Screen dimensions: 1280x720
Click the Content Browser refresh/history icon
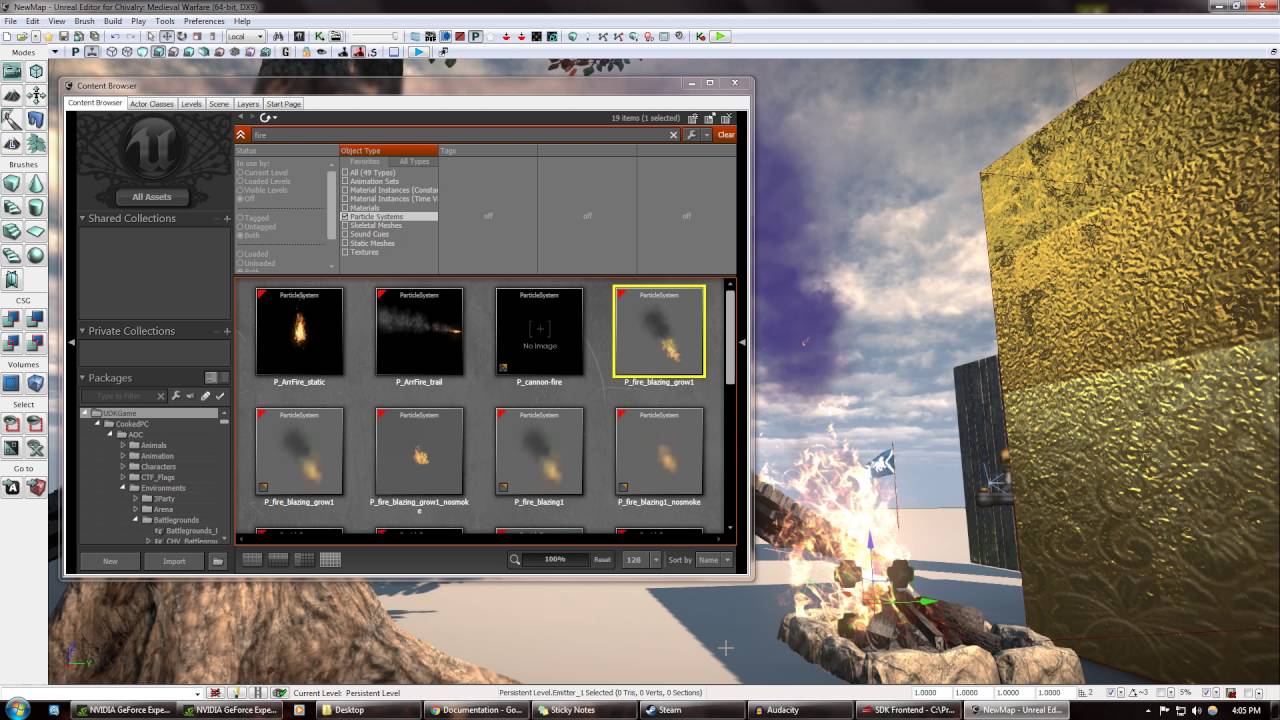[267, 117]
